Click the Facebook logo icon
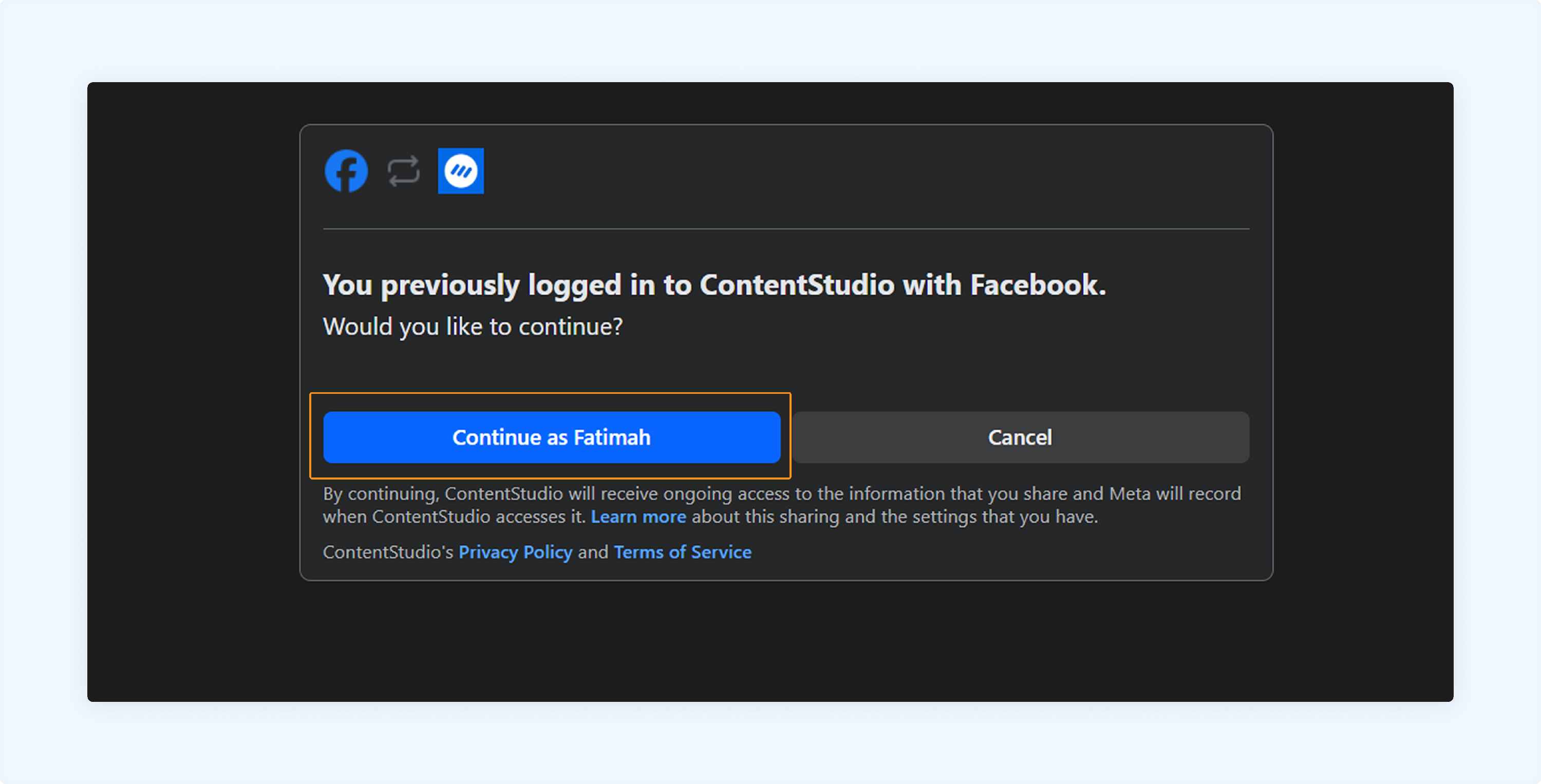Screen dimensions: 1541x784 [x=346, y=171]
